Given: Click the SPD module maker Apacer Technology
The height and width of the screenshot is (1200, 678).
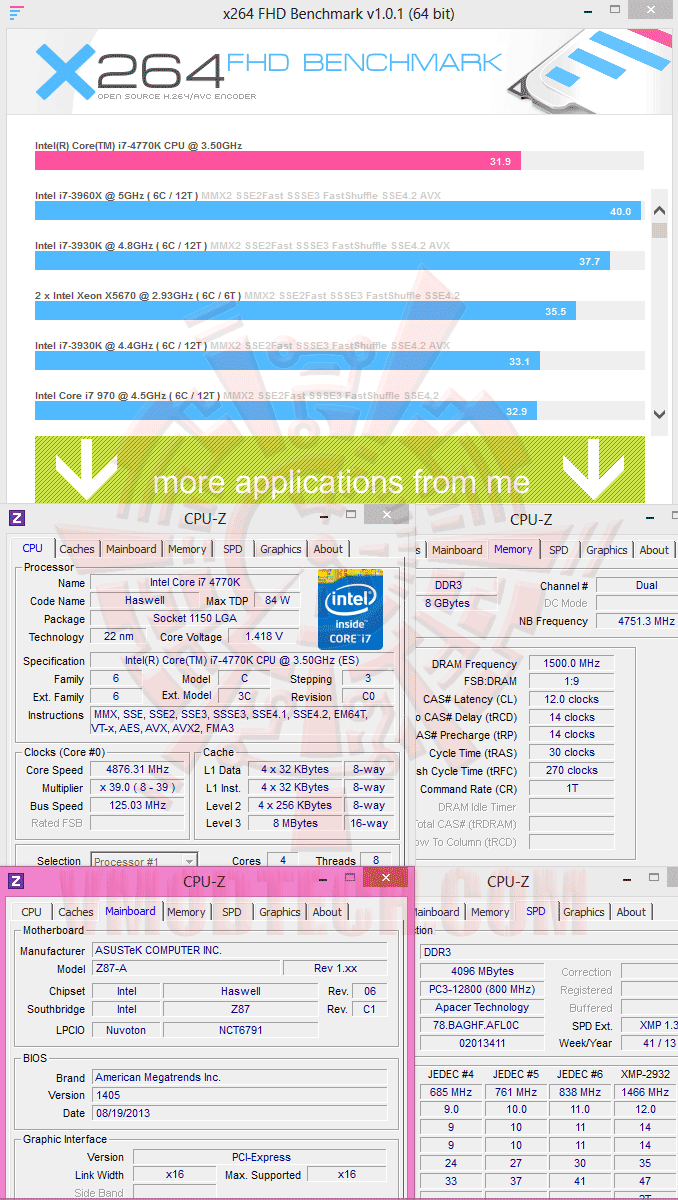Looking at the screenshot, I should (x=482, y=1007).
